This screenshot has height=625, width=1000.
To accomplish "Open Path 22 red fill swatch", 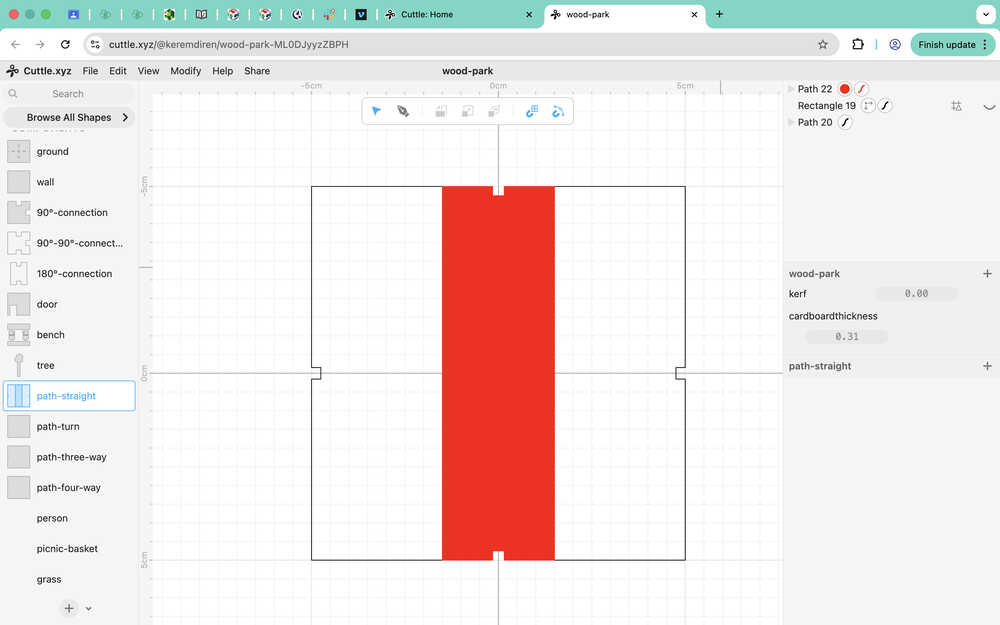I will [x=844, y=89].
